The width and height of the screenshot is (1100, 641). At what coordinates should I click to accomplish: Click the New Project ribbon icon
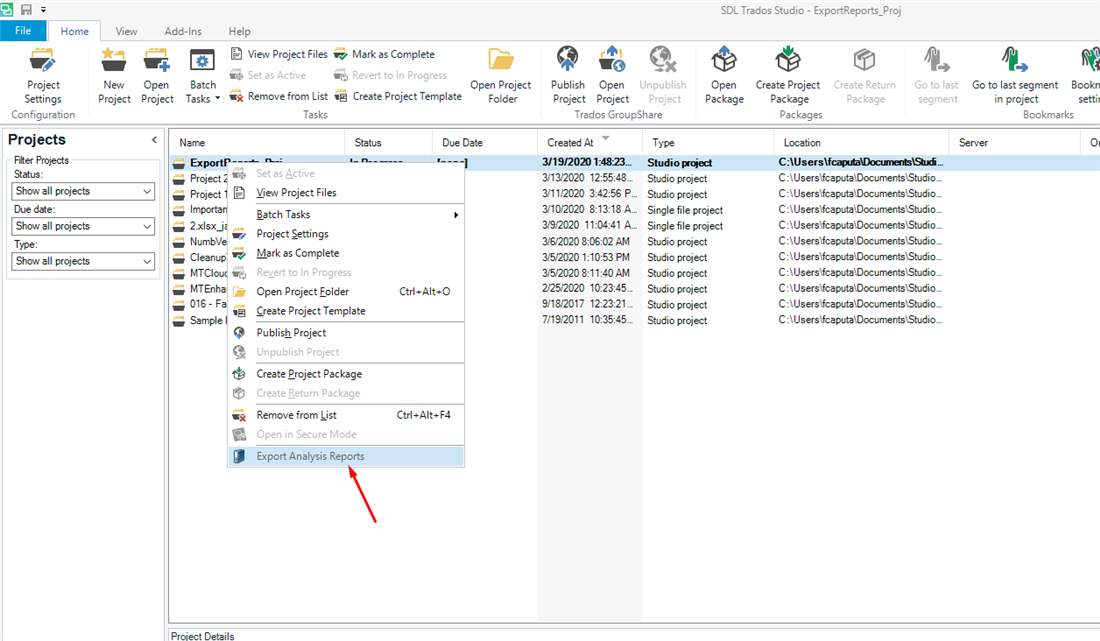114,76
